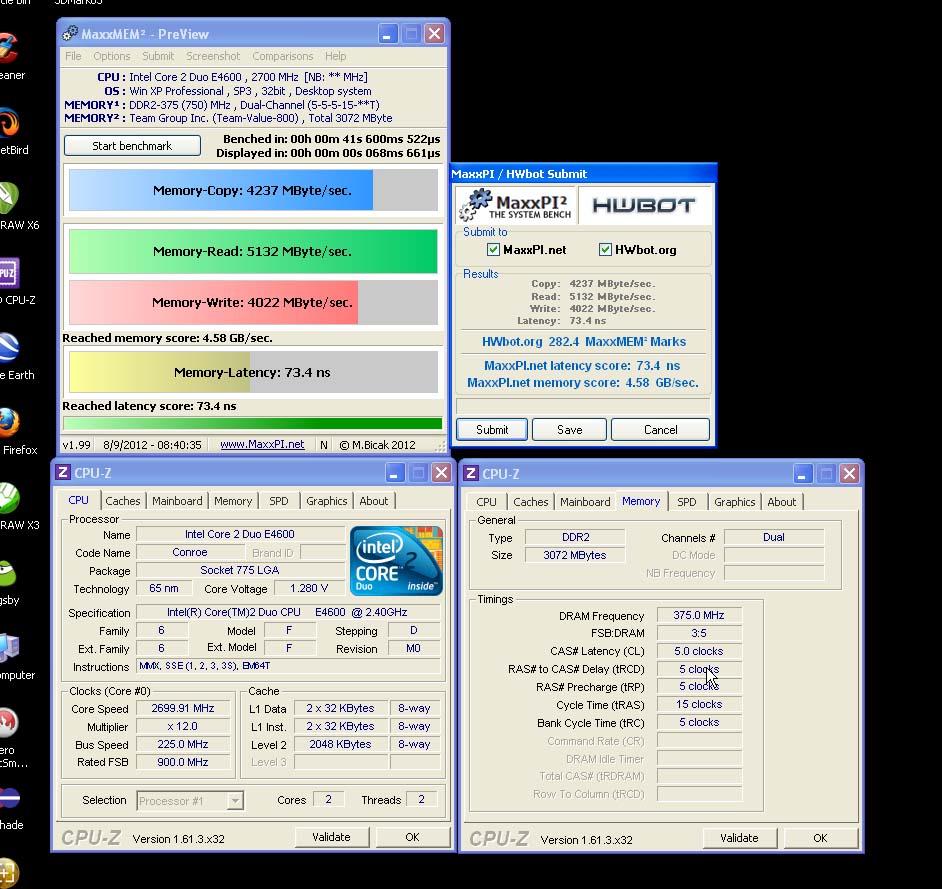The width and height of the screenshot is (942, 889).
Task: Close the right CPU-Z Memory window
Action: pyautogui.click(x=849, y=474)
